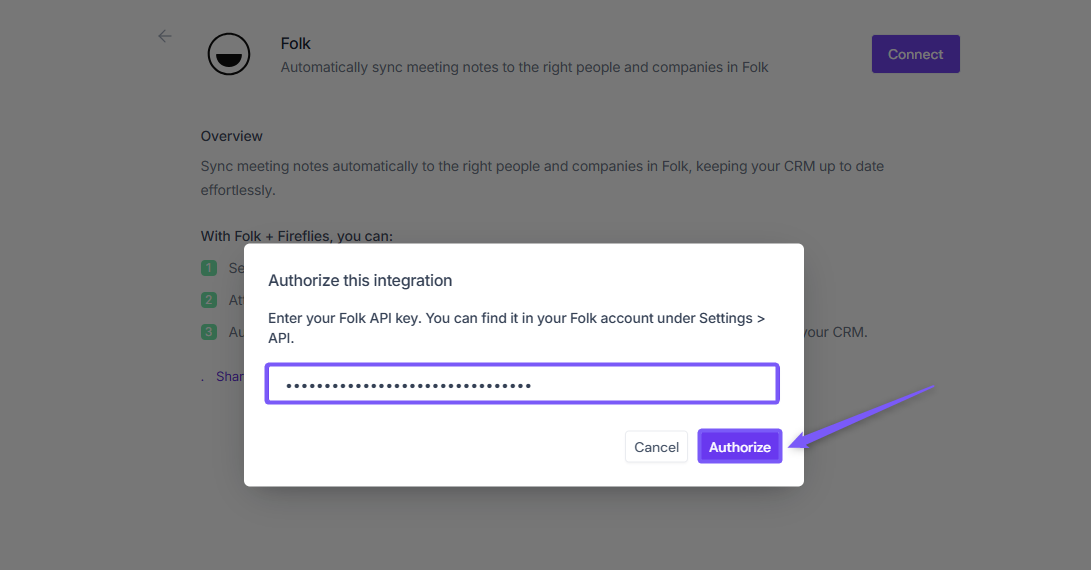The height and width of the screenshot is (570, 1091).
Task: Focus the Folk API key field
Action: 521,385
